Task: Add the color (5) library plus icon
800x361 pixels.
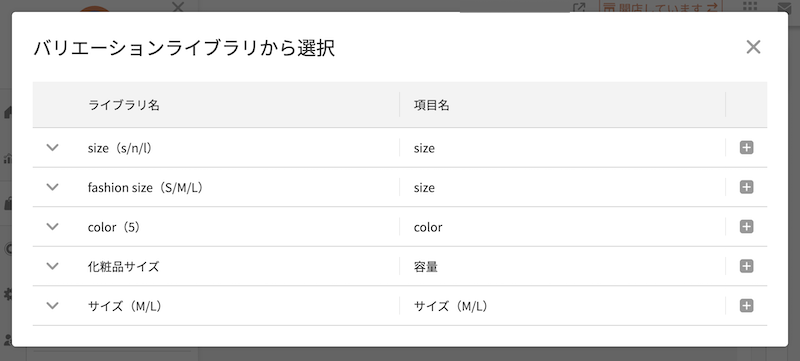Action: pyautogui.click(x=746, y=227)
